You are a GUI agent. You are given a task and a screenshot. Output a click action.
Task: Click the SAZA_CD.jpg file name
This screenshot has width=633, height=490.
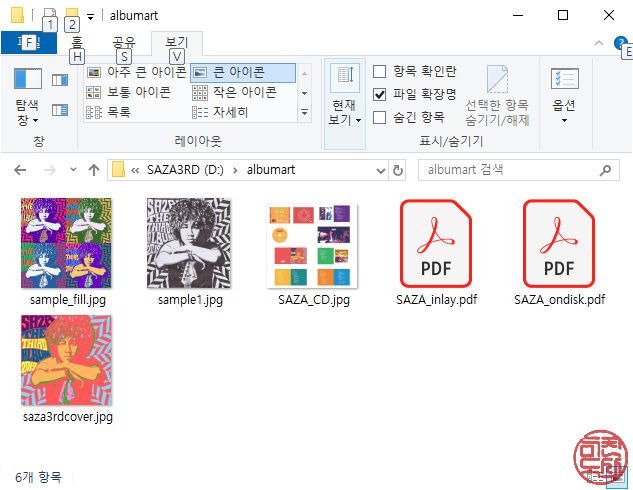coord(314,300)
